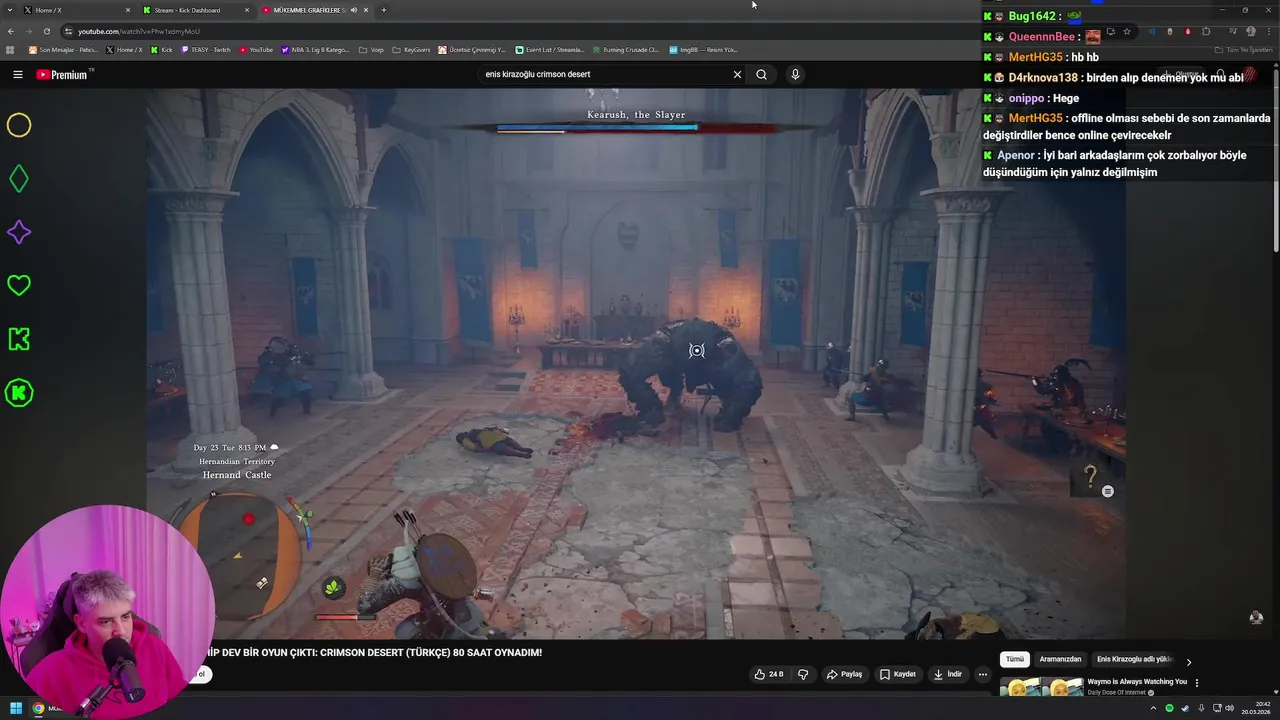Click the 'Kaydet' save button
The height and width of the screenshot is (720, 1280).
click(897, 674)
